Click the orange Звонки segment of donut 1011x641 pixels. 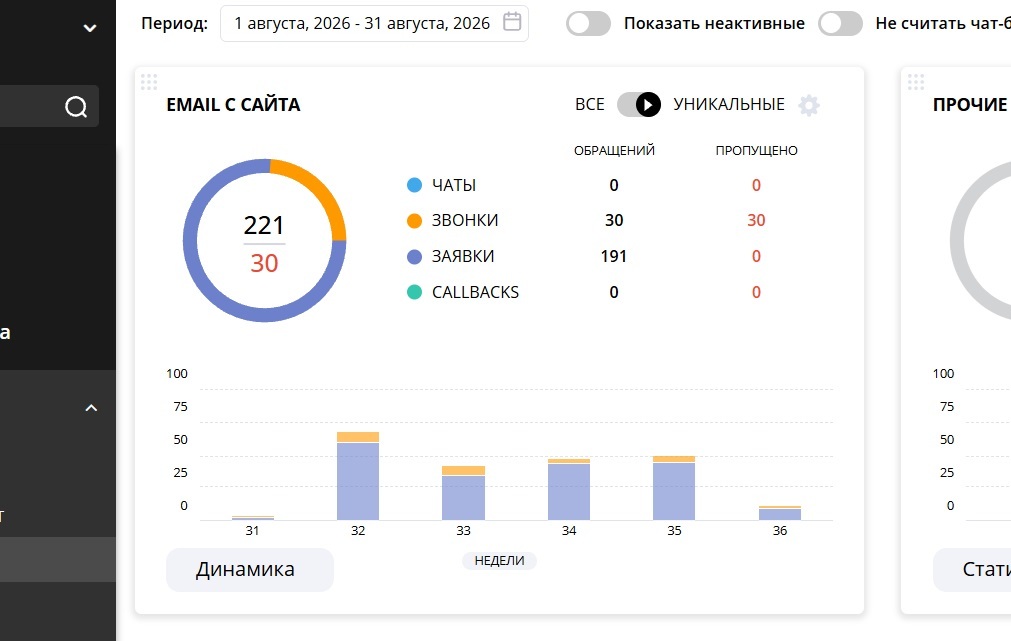point(319,189)
